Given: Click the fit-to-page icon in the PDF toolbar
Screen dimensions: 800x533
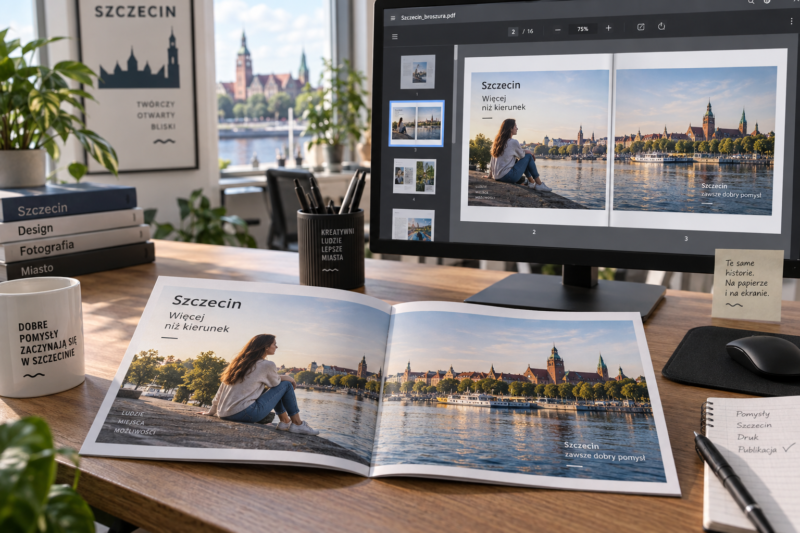Looking at the screenshot, I should coord(641,27).
